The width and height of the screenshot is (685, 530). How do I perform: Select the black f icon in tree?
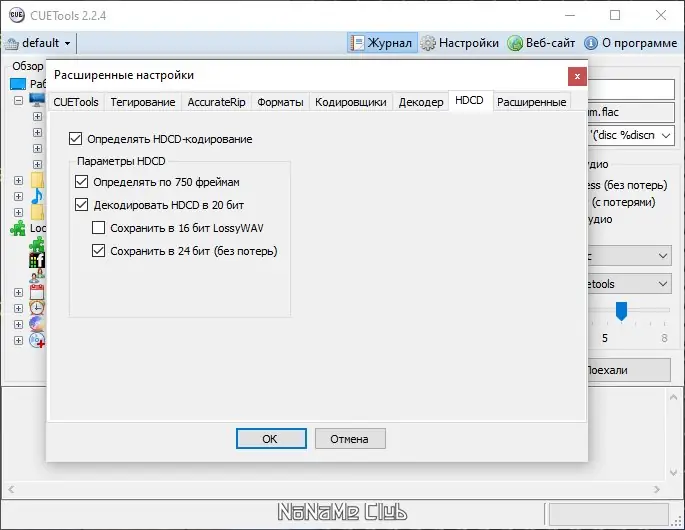37,260
